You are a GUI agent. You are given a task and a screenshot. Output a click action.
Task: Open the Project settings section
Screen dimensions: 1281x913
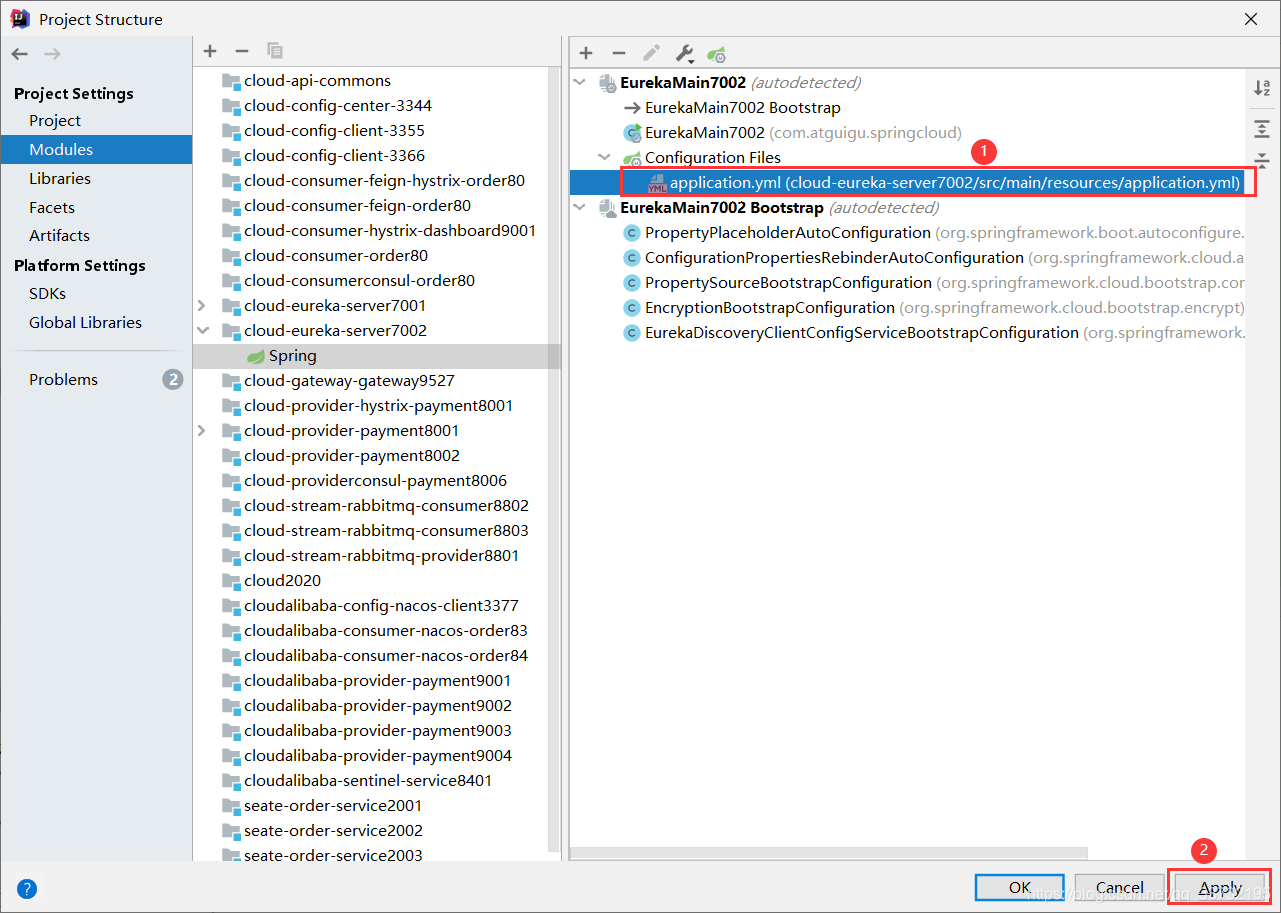(x=55, y=121)
